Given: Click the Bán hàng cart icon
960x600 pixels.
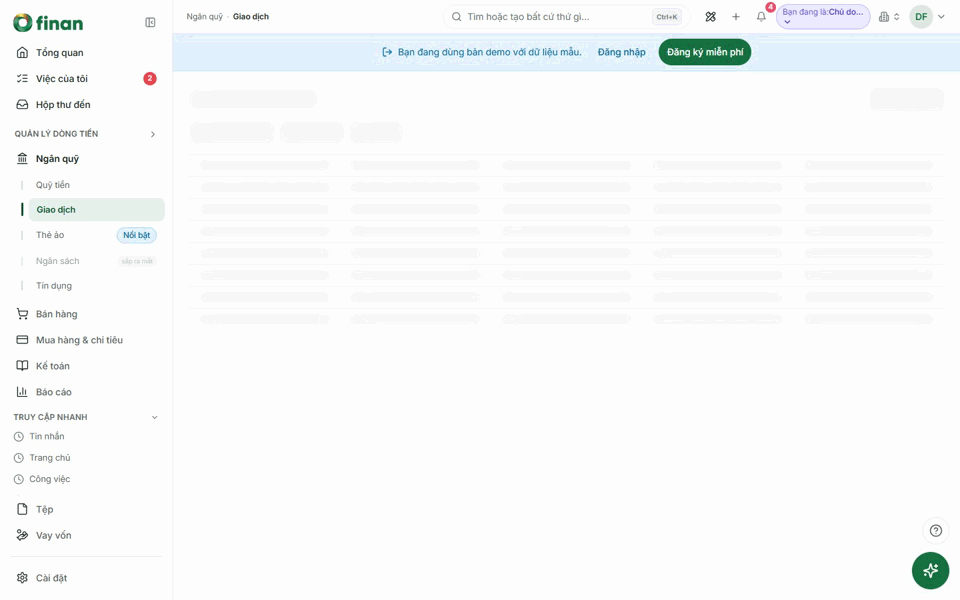Looking at the screenshot, I should click(x=22, y=314).
